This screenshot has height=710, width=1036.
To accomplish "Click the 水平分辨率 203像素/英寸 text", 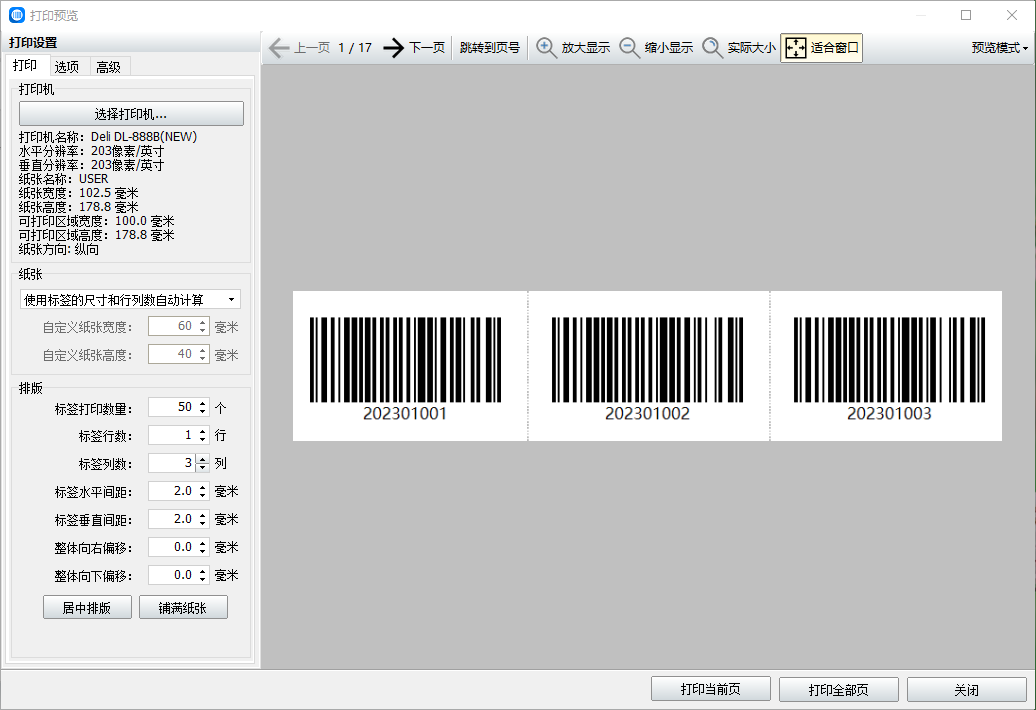I will [x=91, y=151].
